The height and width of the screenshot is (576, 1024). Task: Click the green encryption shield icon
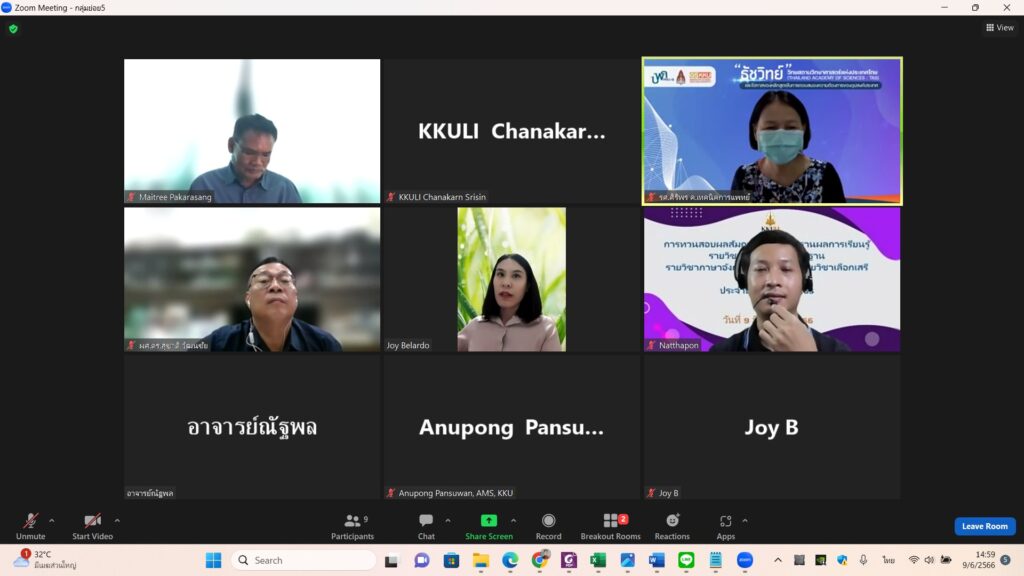(x=13, y=29)
